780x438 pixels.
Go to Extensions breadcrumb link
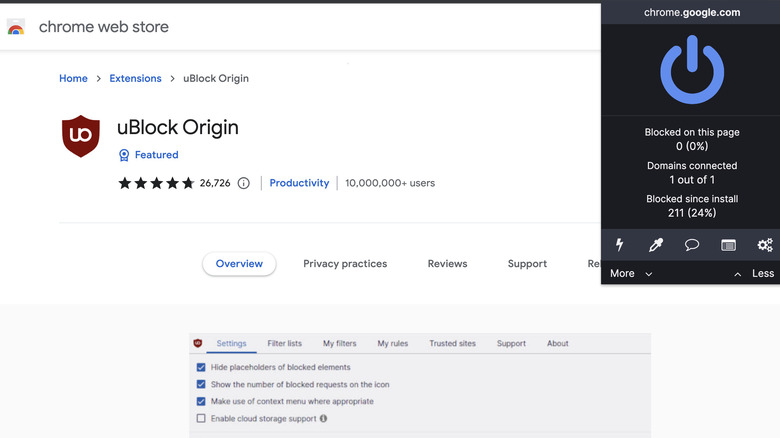(135, 79)
